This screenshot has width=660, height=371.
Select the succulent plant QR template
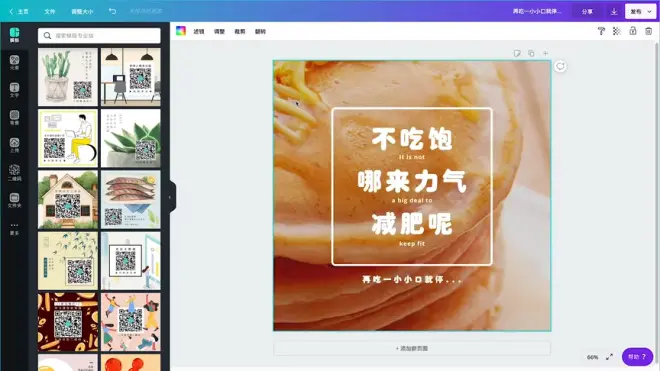(x=131, y=138)
